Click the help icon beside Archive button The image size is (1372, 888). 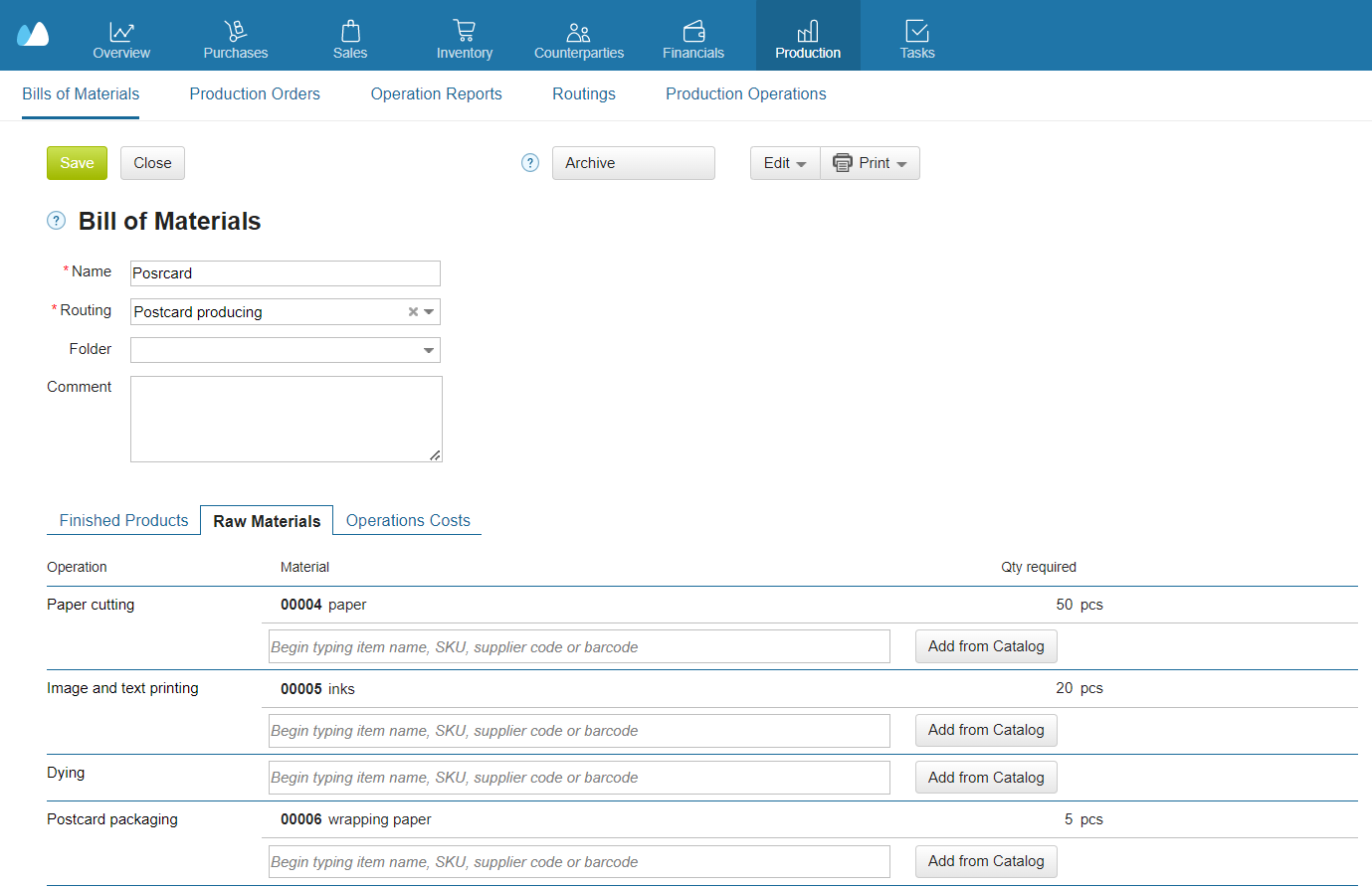point(530,163)
